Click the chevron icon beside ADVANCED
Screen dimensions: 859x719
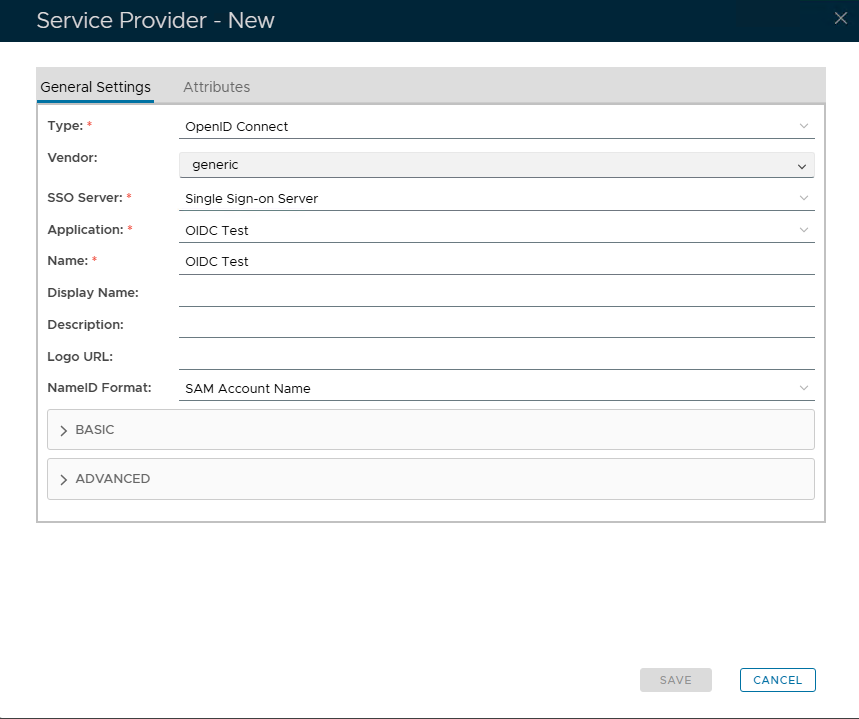point(64,480)
